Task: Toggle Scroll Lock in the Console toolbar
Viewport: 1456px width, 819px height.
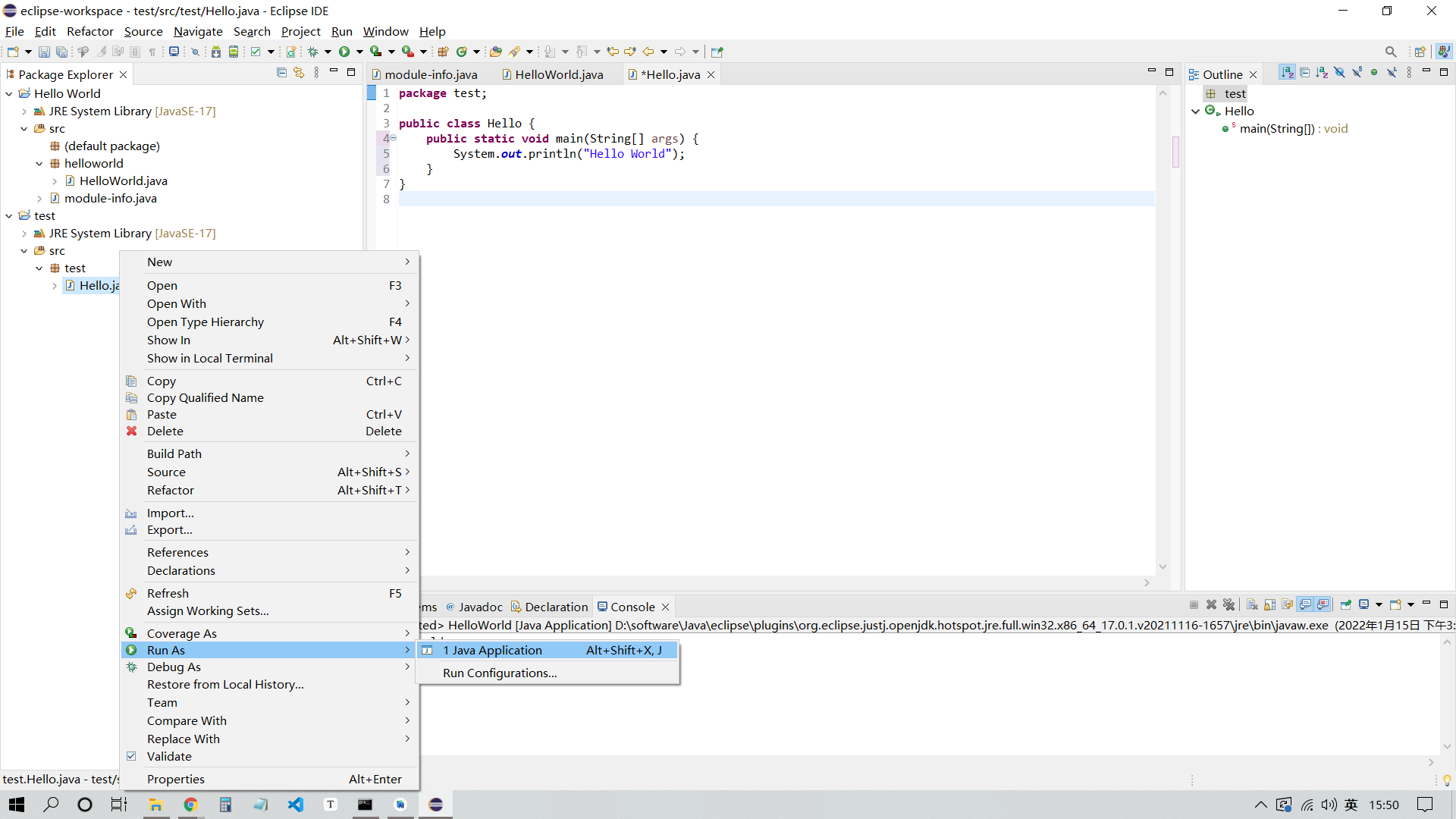Action: pyautogui.click(x=1269, y=605)
